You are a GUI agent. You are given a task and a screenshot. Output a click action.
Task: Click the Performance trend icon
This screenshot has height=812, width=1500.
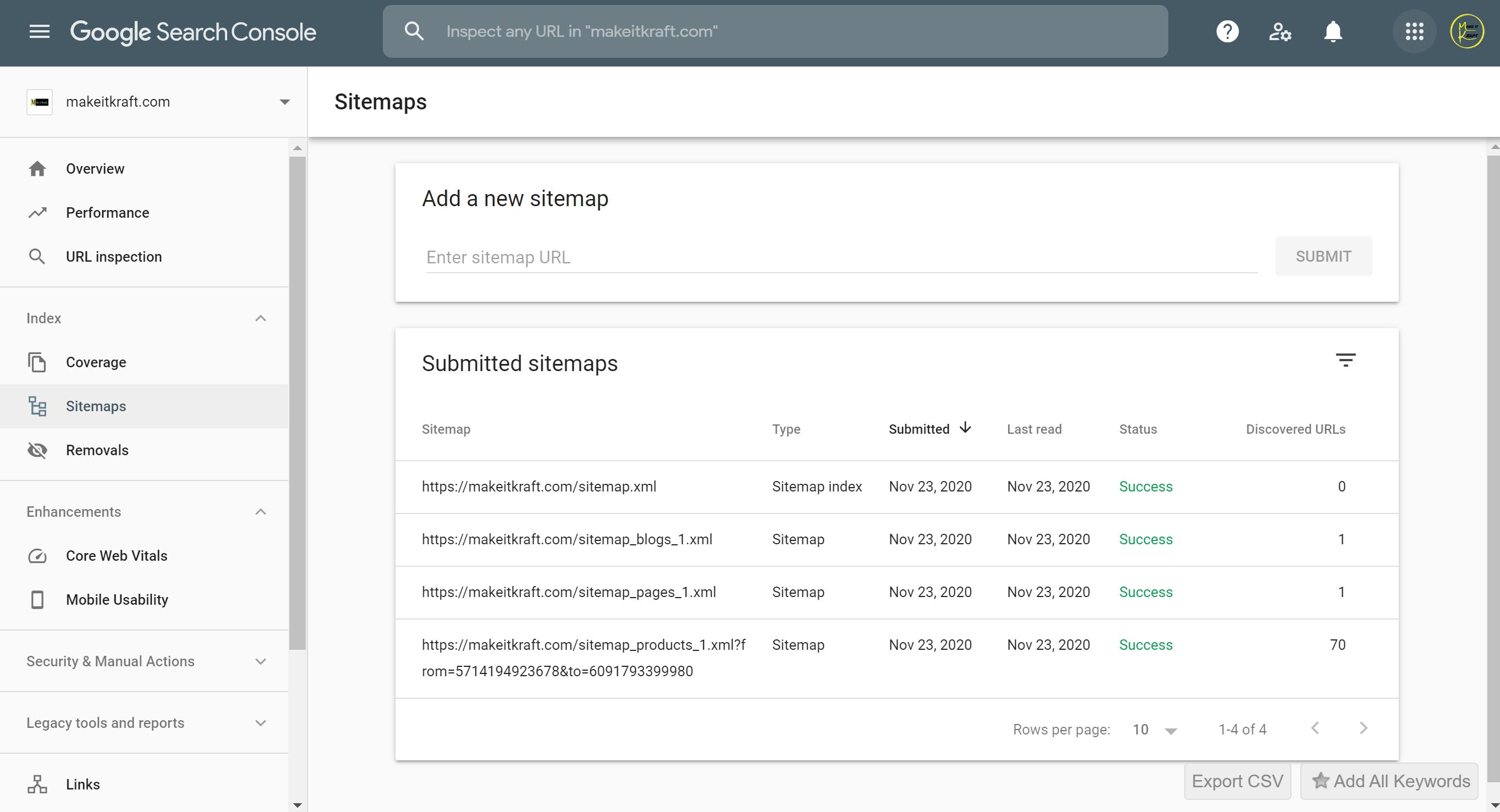pyautogui.click(x=37, y=212)
